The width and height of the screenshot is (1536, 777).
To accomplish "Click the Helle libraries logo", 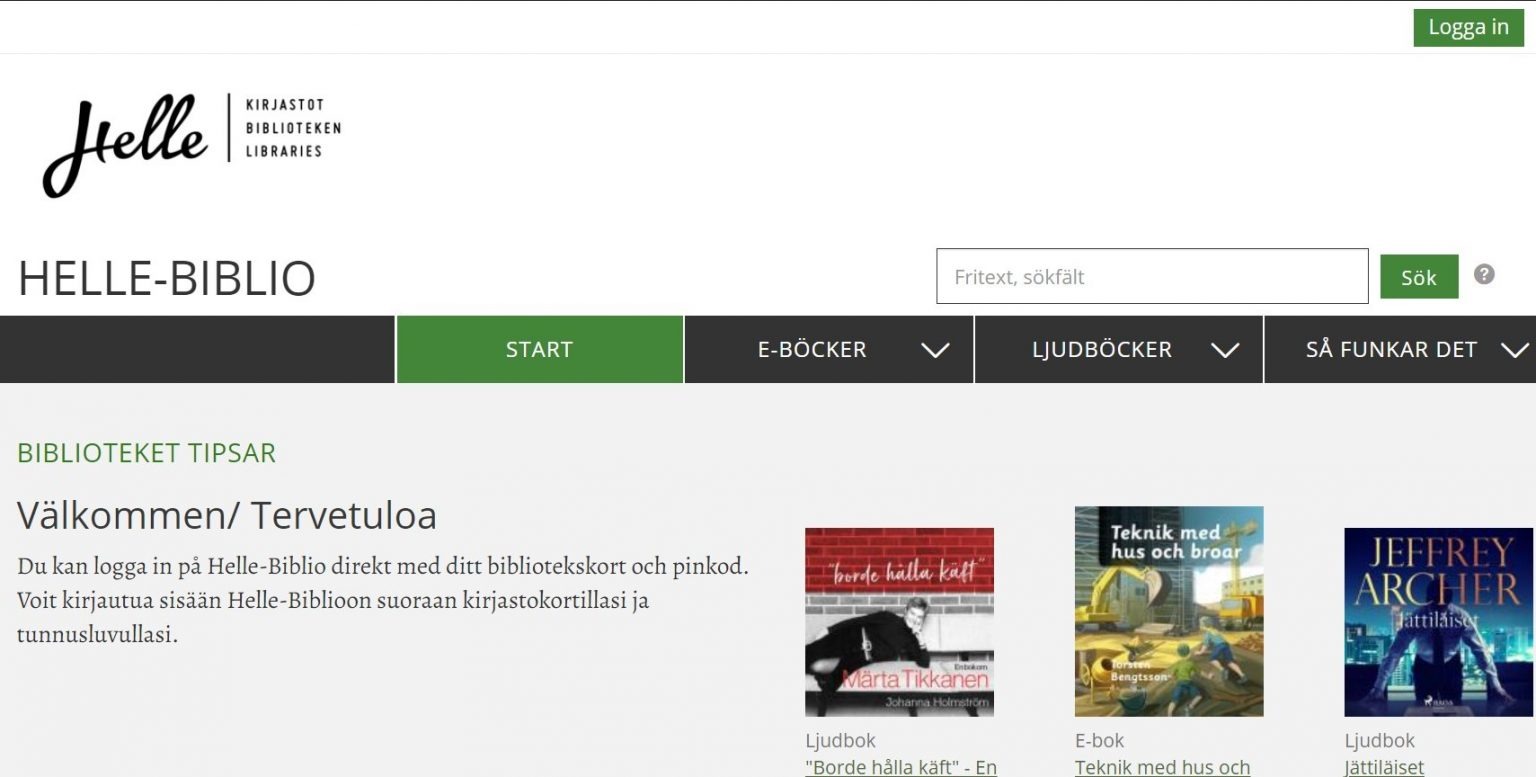I will (x=191, y=143).
